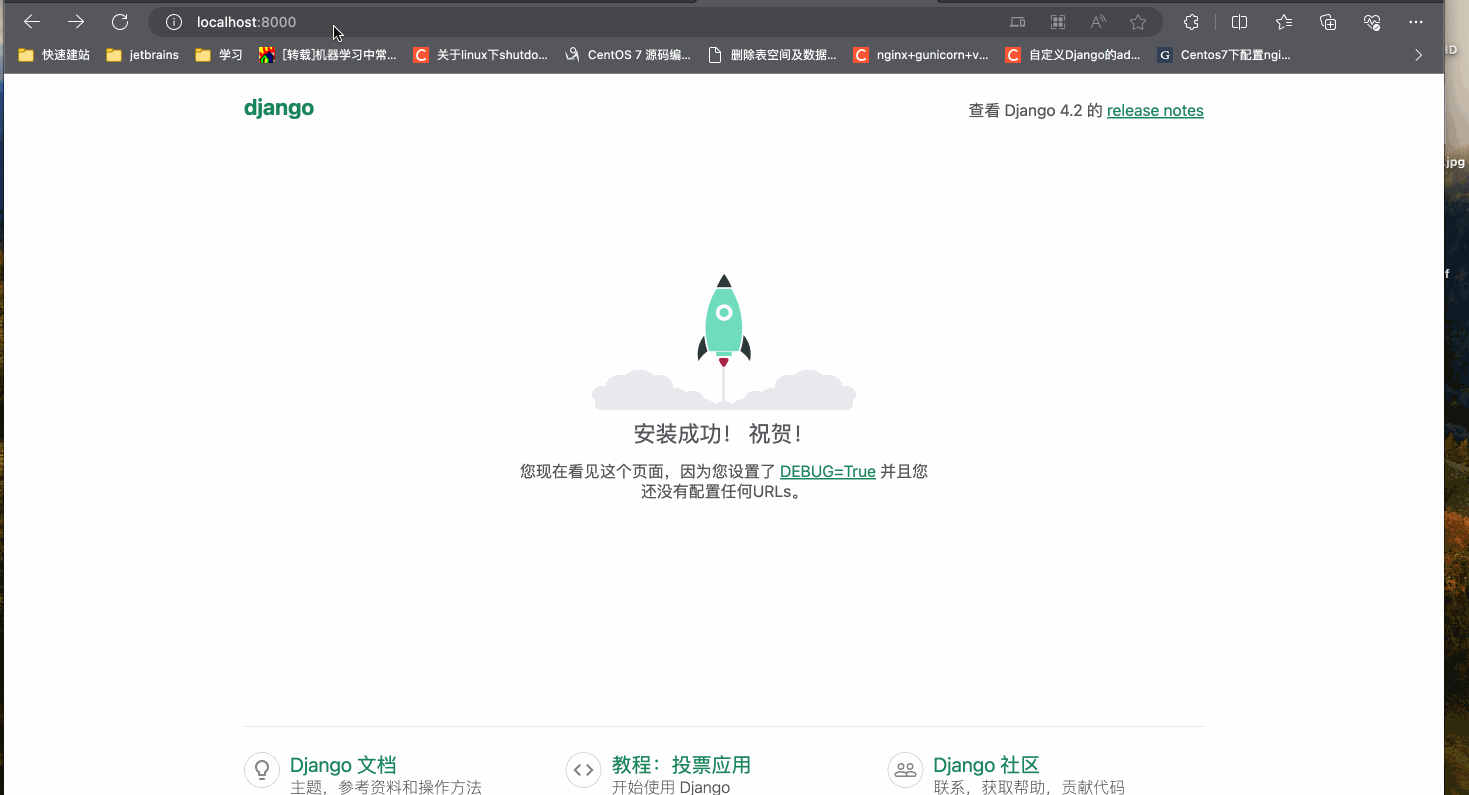
Task: Open Browser essentials heart icon
Action: coord(1372,22)
